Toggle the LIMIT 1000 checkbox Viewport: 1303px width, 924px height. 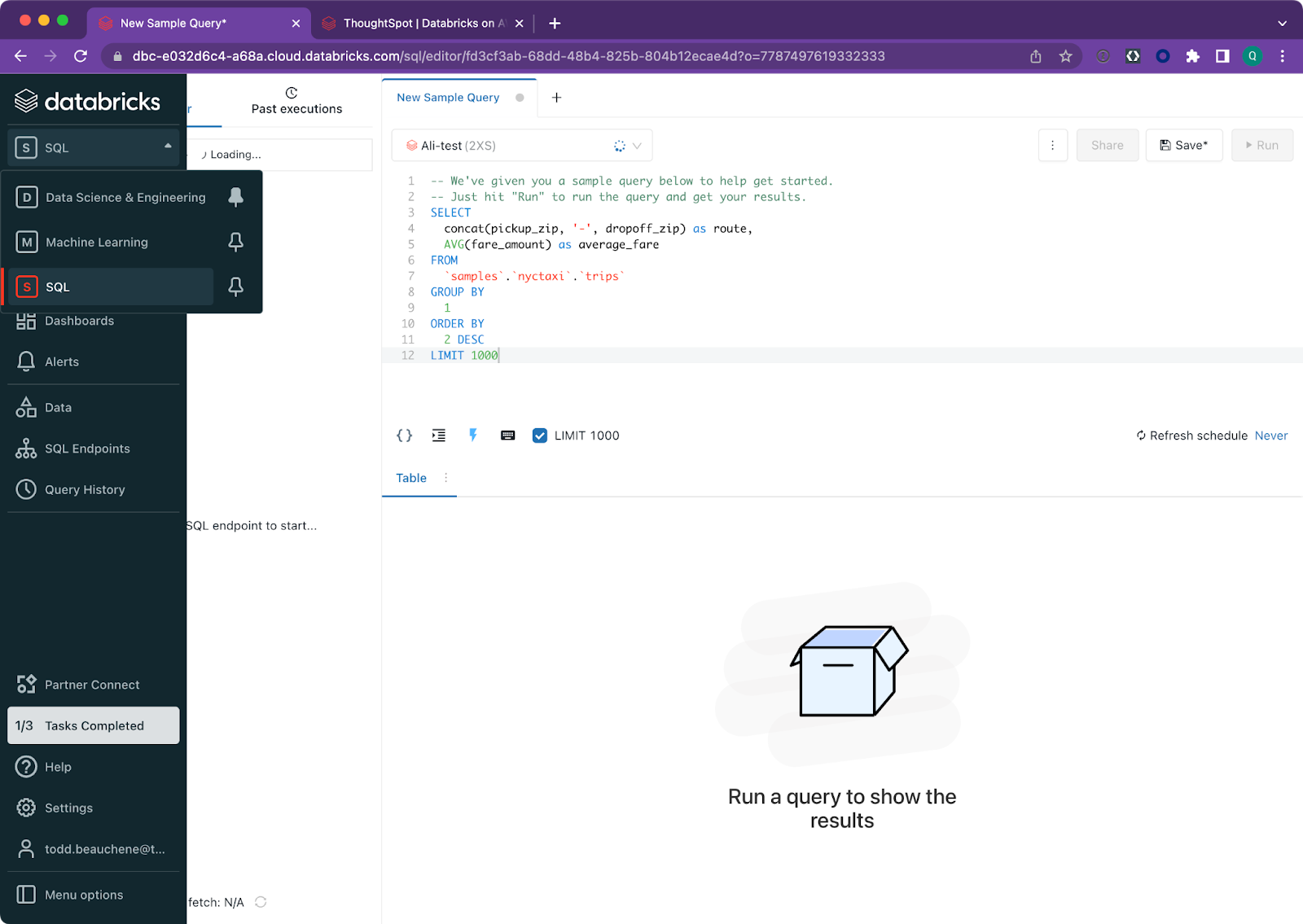(x=540, y=436)
